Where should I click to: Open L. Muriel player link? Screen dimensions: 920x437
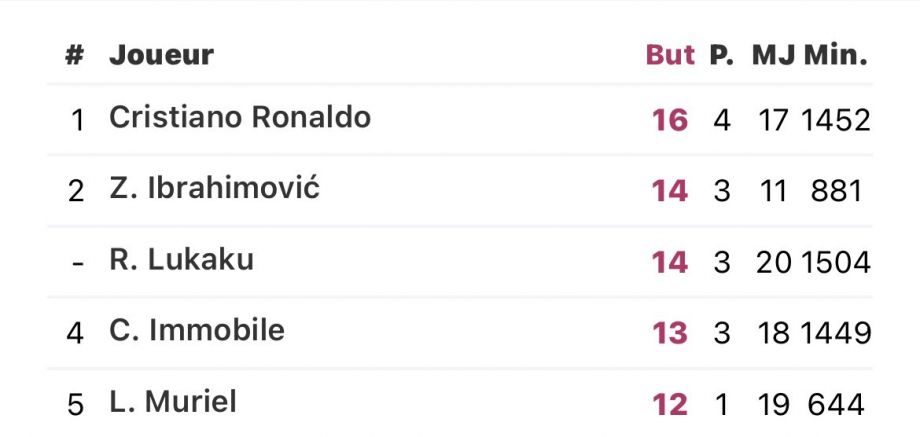tap(173, 402)
